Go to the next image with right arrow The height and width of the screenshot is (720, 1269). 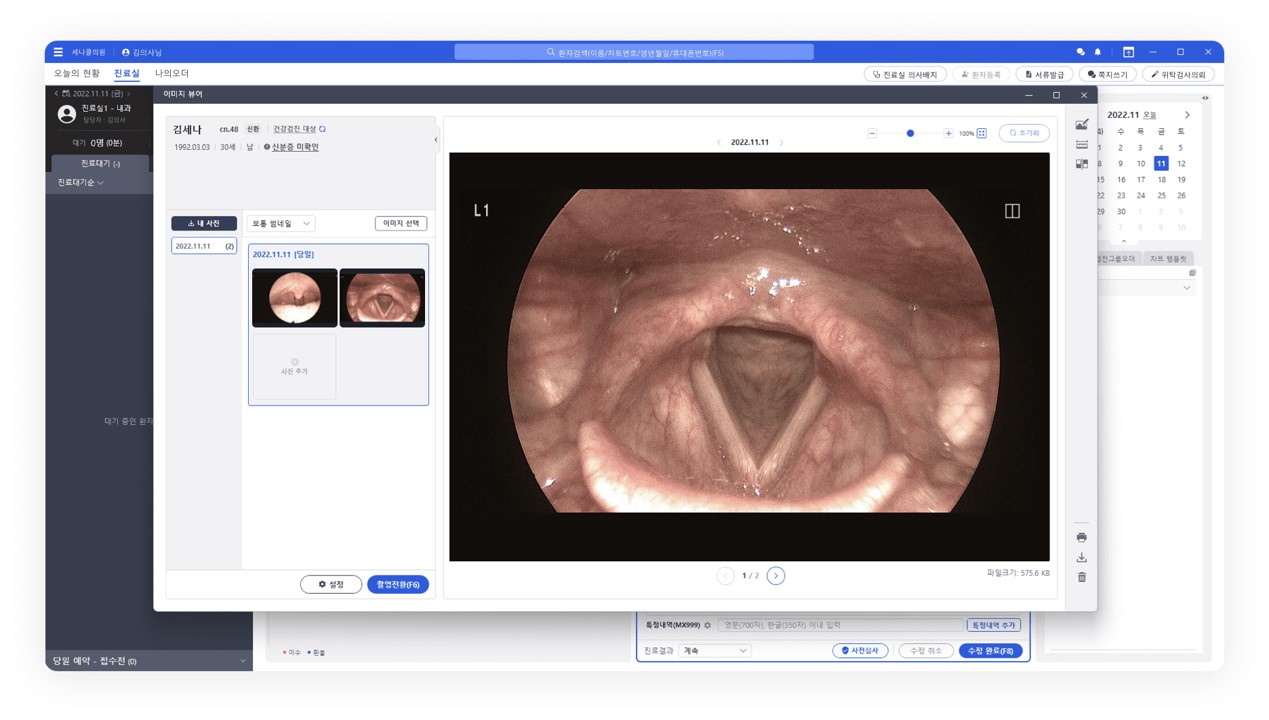point(776,576)
